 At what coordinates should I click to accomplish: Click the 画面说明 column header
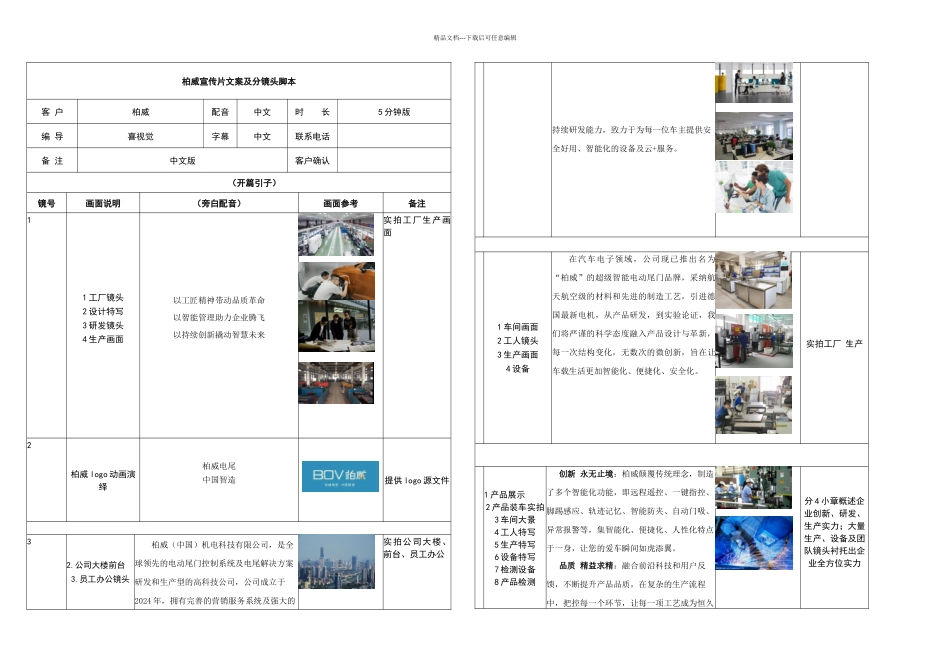point(103,203)
